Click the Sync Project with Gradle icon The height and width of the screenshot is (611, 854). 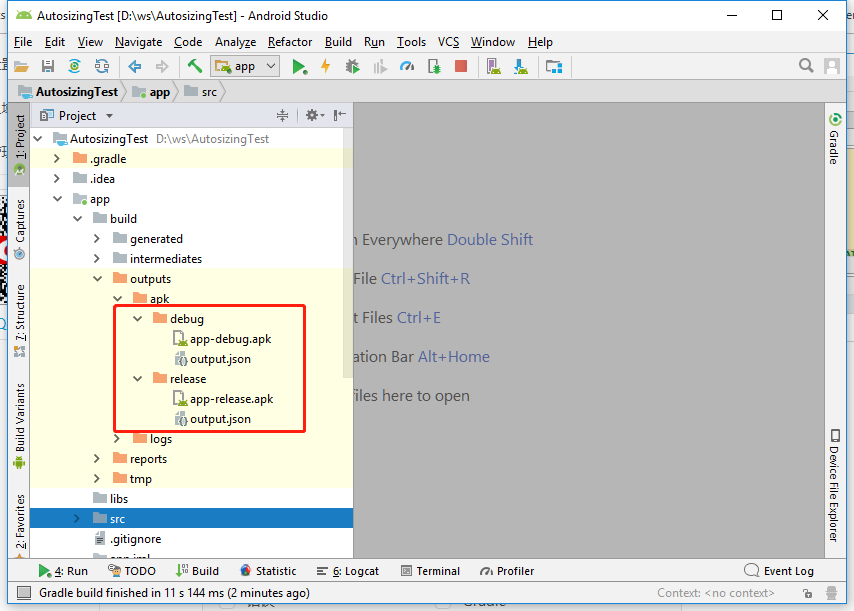[75, 66]
